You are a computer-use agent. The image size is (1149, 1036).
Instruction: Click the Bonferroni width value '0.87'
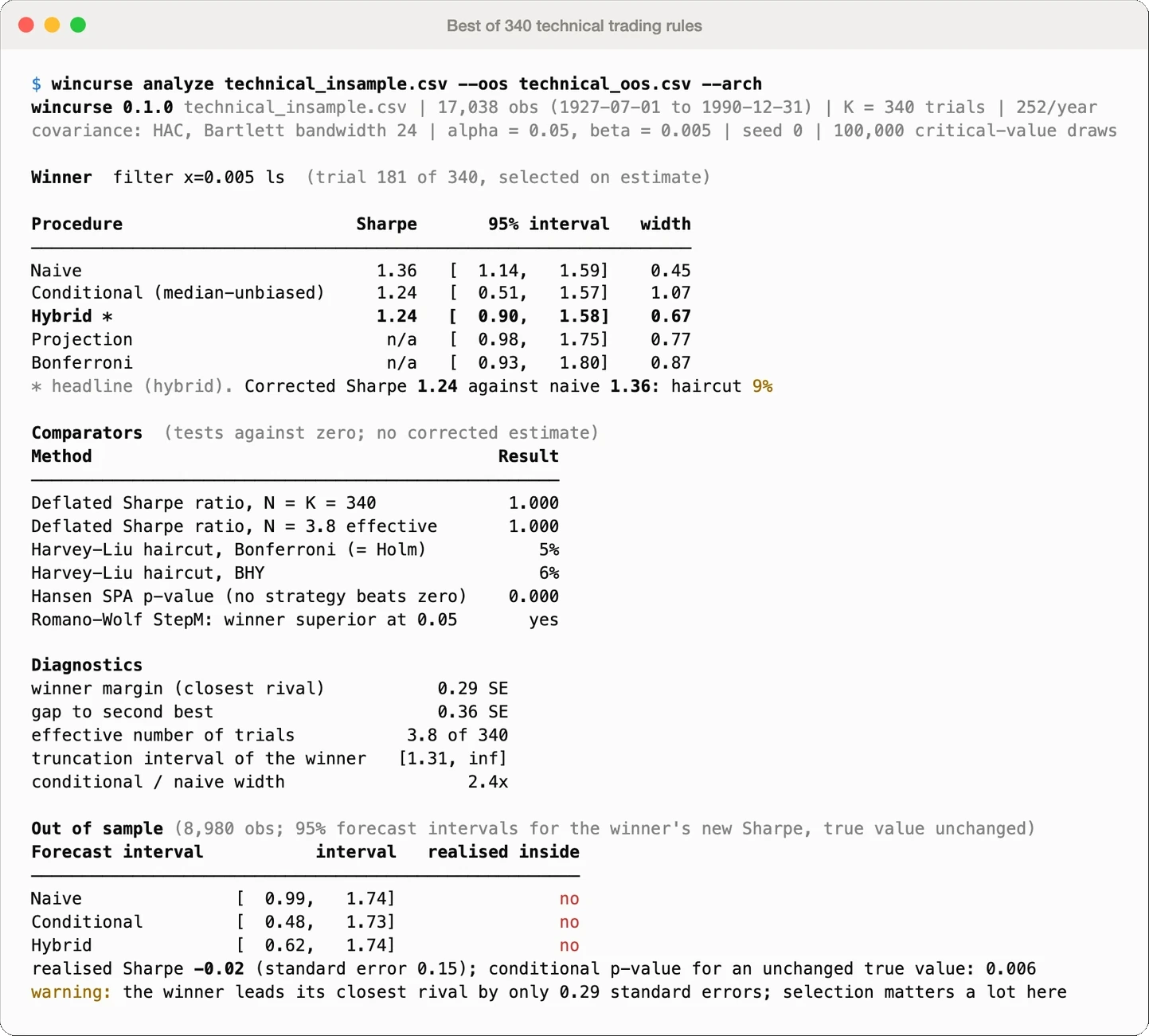point(670,362)
